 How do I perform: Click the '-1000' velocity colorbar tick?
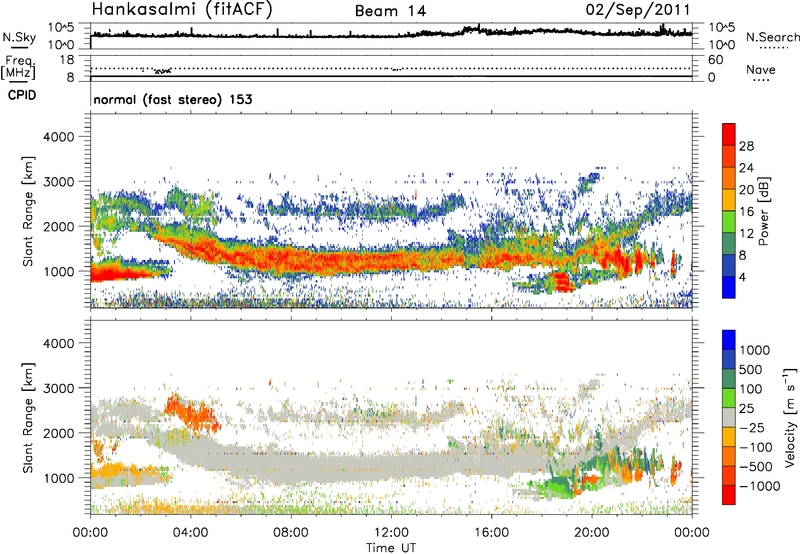tap(760, 486)
